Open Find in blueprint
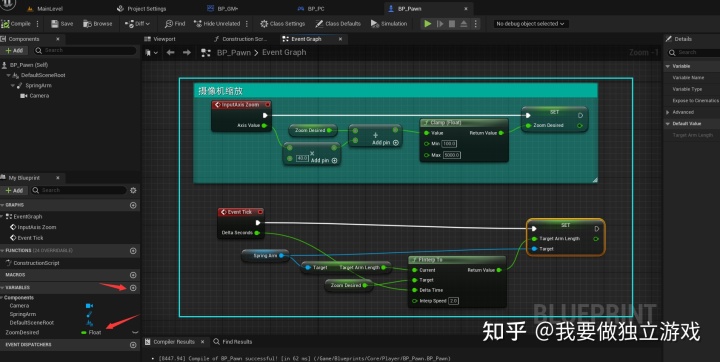 pyautogui.click(x=175, y=23)
